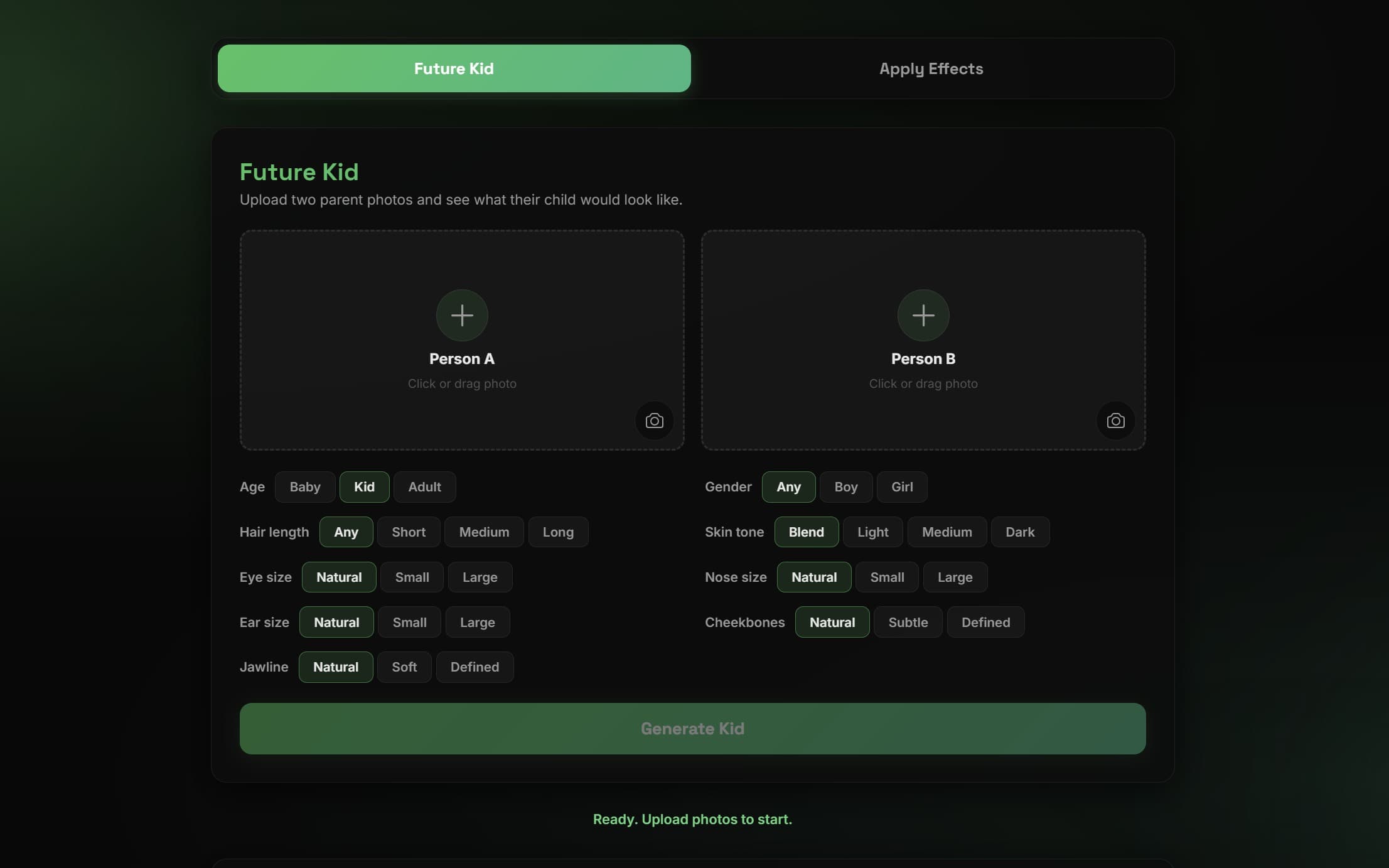Image resolution: width=1389 pixels, height=868 pixels.
Task: Click the Cheekbones label
Action: point(744,623)
